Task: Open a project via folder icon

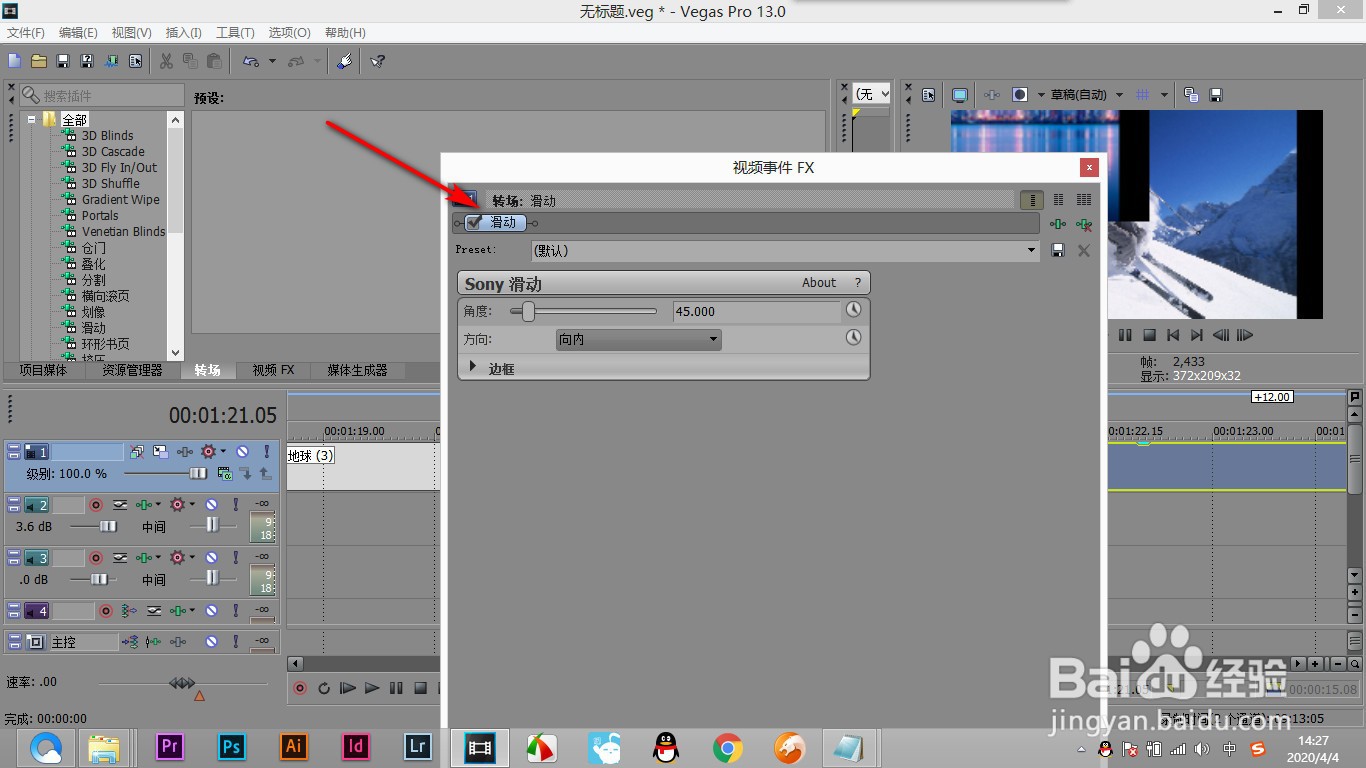Action: 39,61
